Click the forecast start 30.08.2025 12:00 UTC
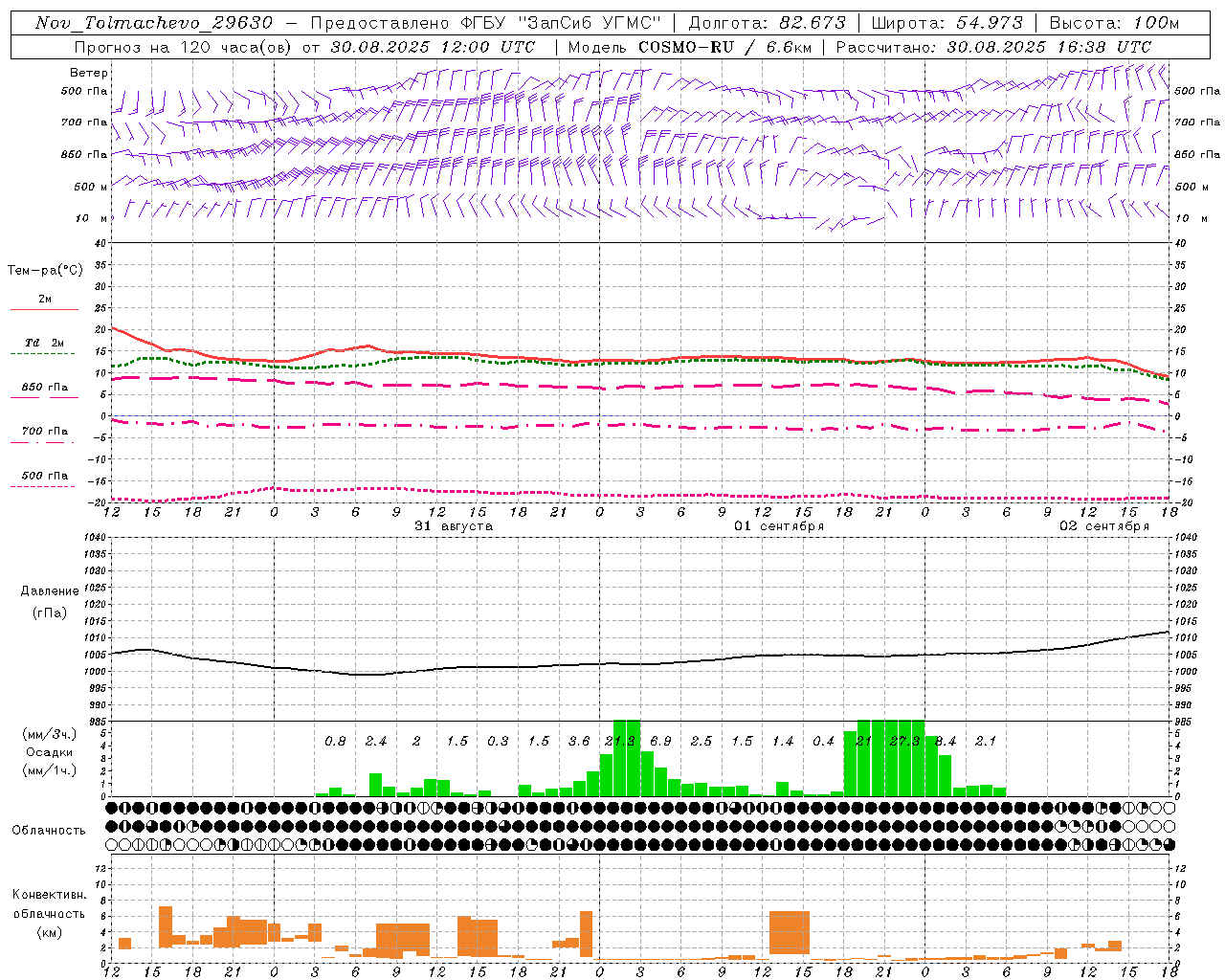Image resolution: width=1225 pixels, height=980 pixels. pos(433,47)
